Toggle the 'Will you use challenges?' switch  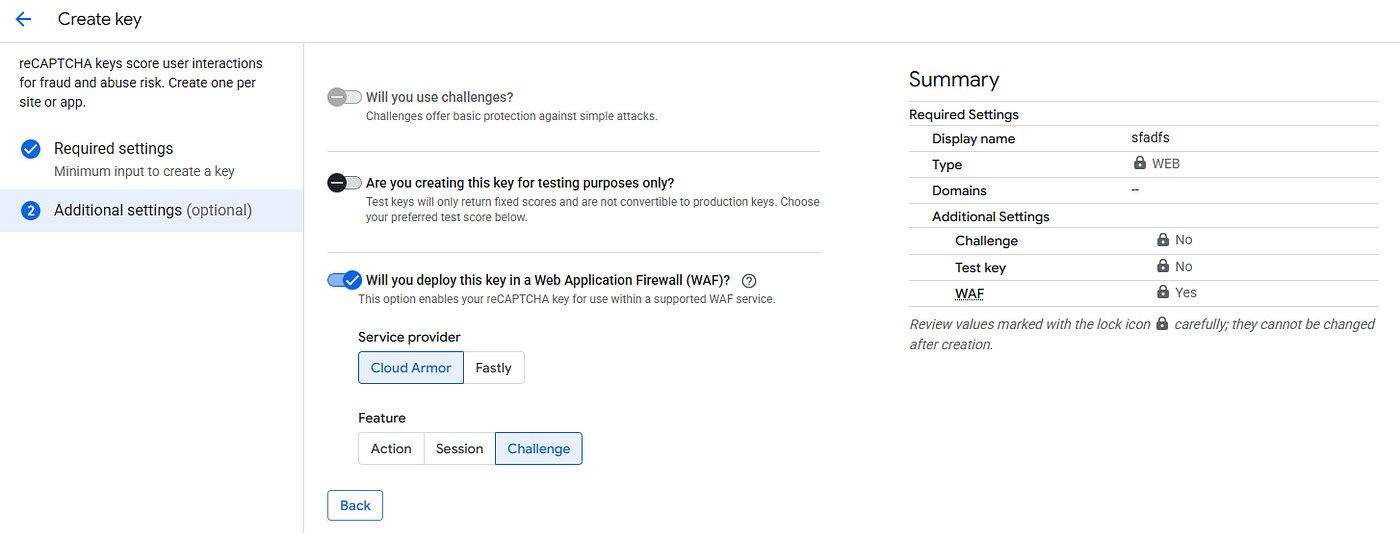[344, 97]
